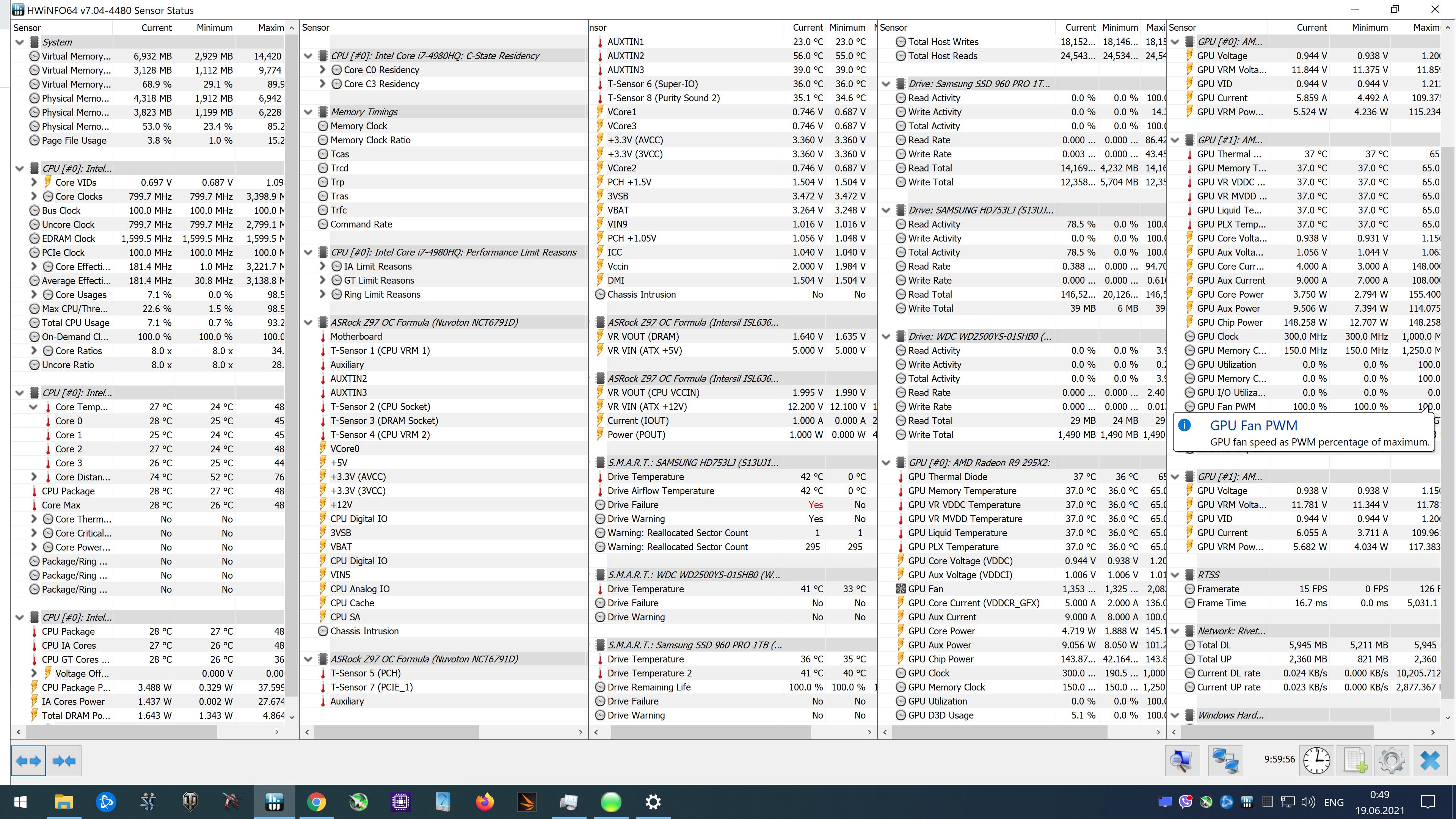Click the first panel's Minimum column header

point(214,28)
